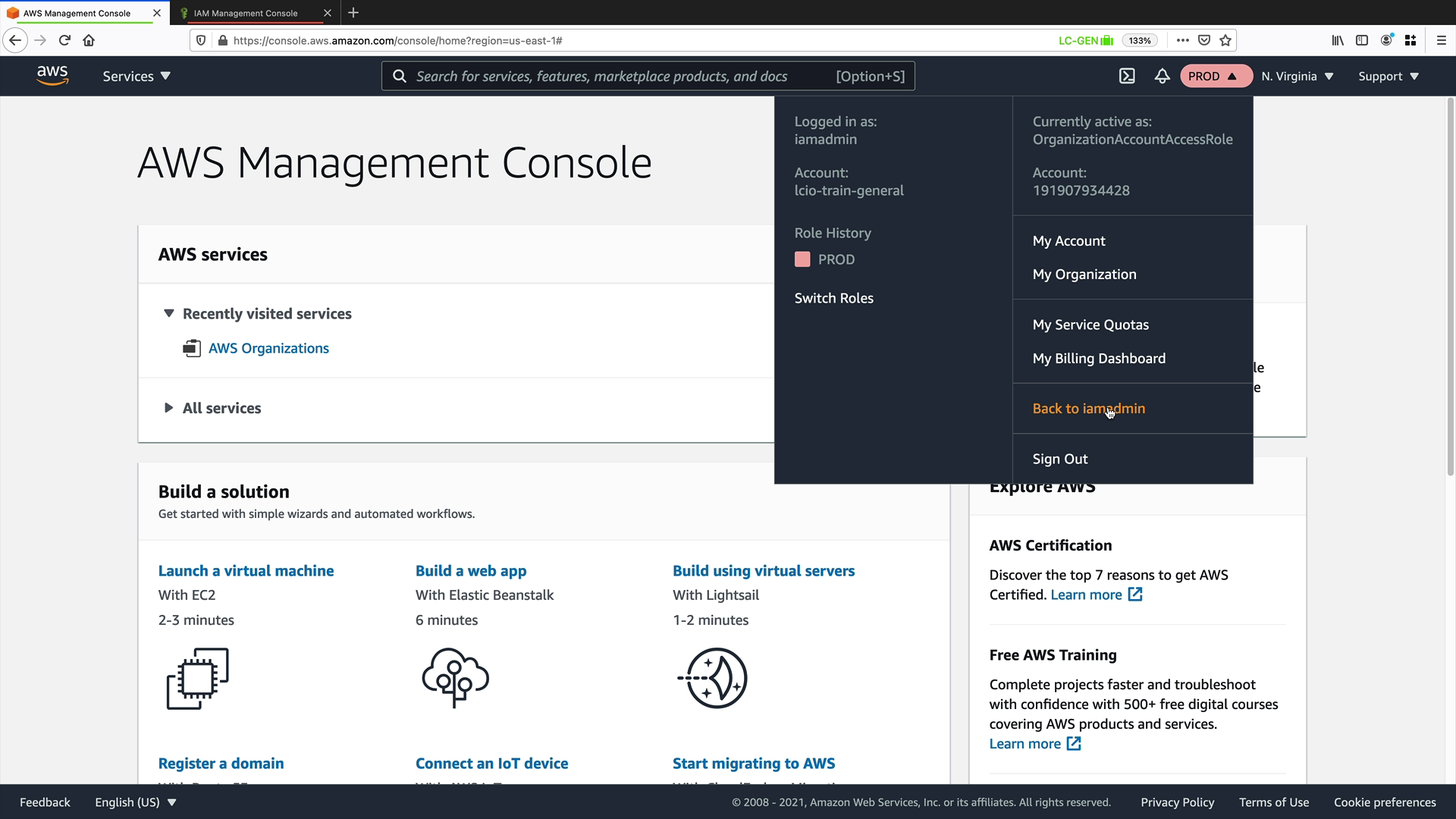Open Terms of Use in footer
The height and width of the screenshot is (819, 1456).
(x=1273, y=802)
